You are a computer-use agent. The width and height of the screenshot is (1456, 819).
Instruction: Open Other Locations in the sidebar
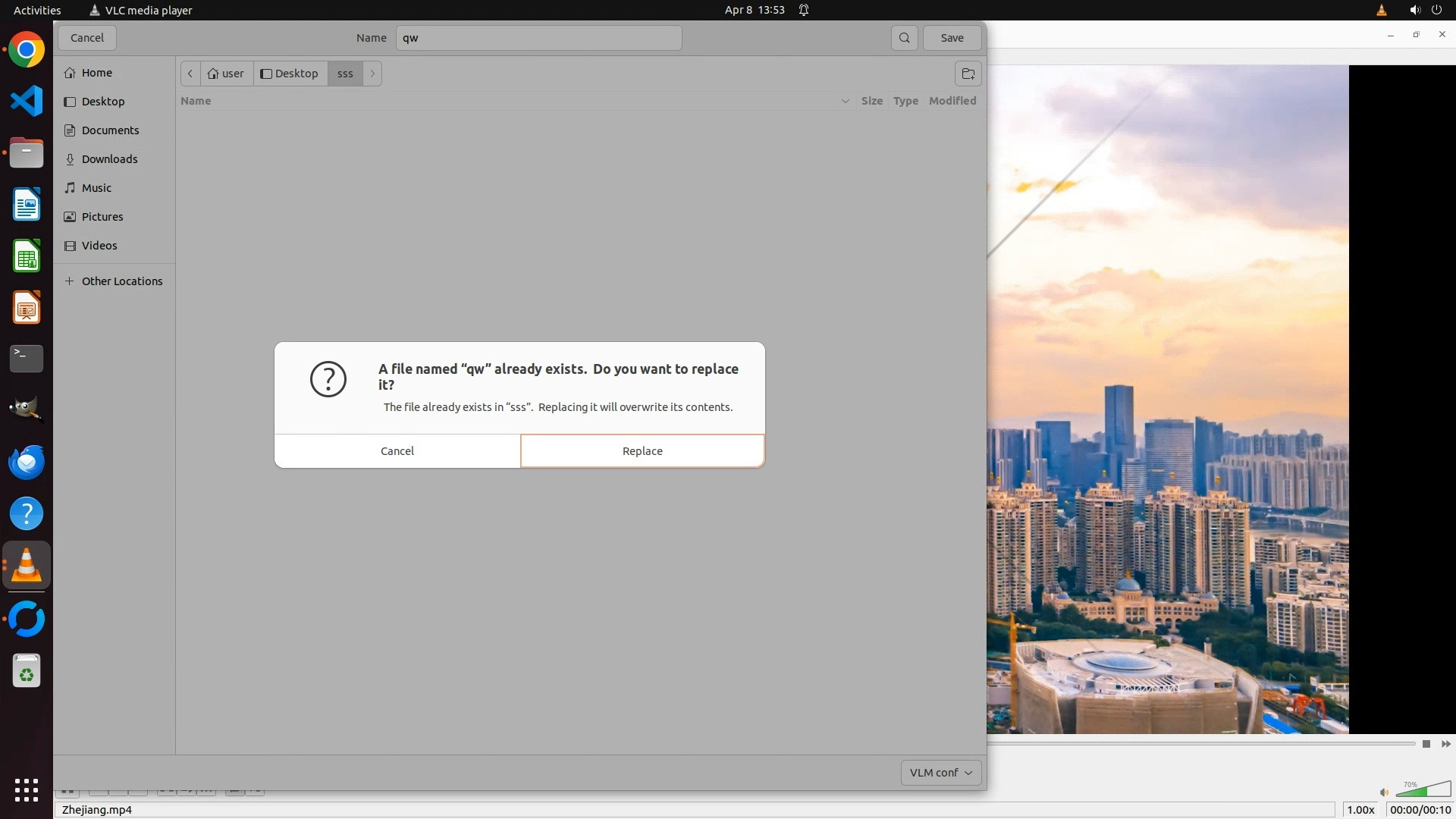click(121, 281)
